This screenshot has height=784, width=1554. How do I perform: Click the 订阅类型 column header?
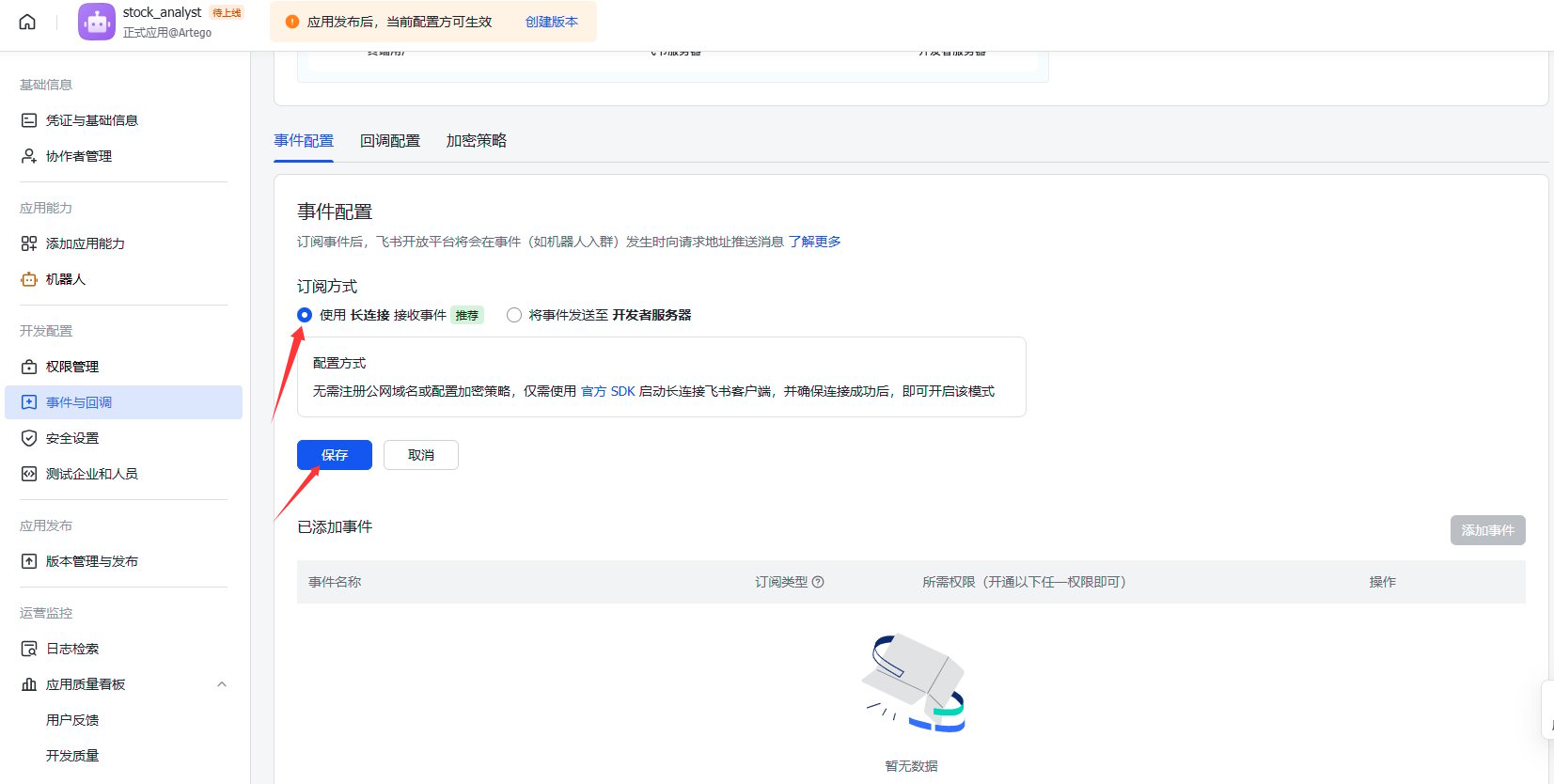pyautogui.click(x=781, y=582)
